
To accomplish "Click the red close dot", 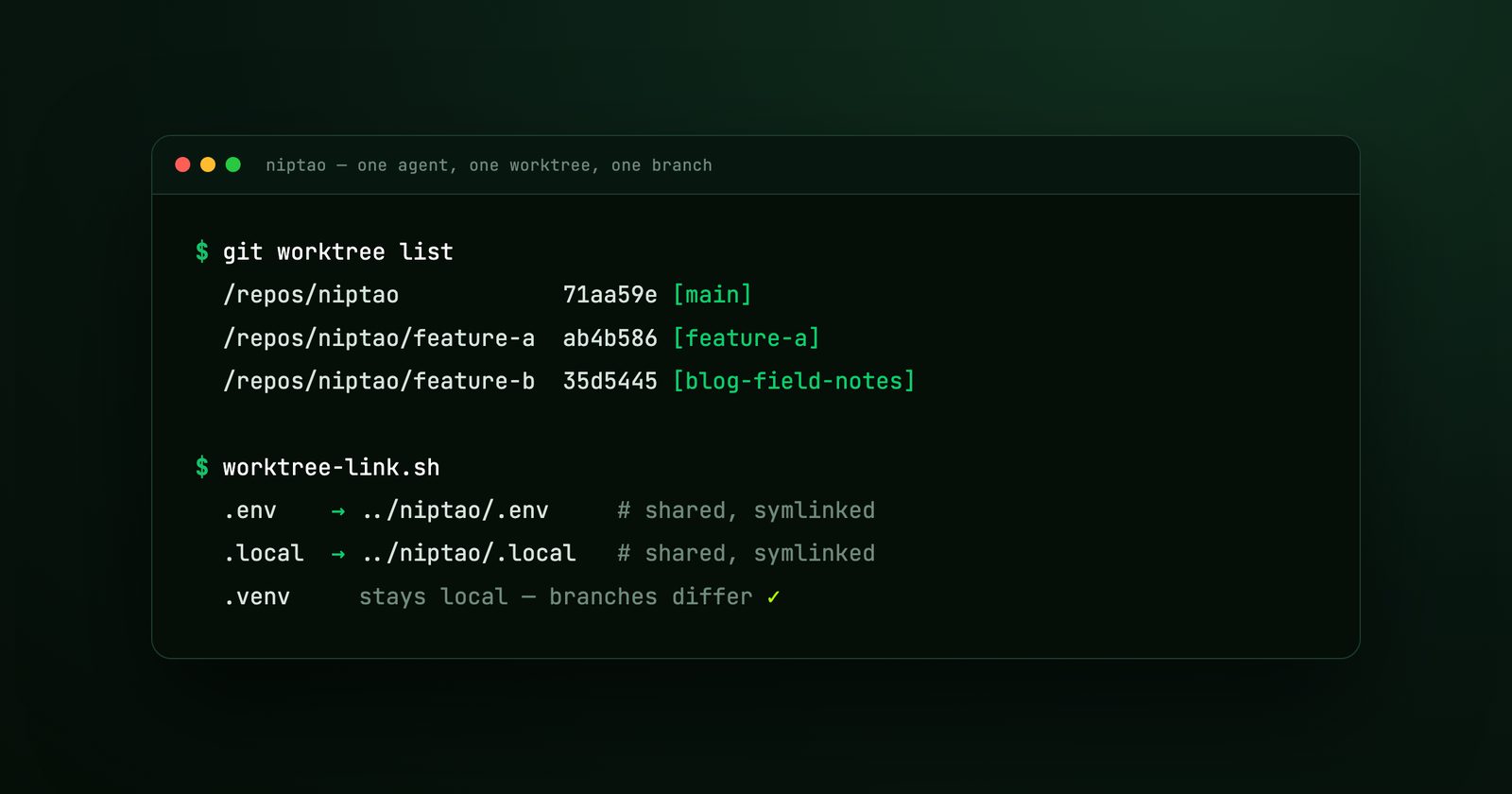I will (183, 164).
